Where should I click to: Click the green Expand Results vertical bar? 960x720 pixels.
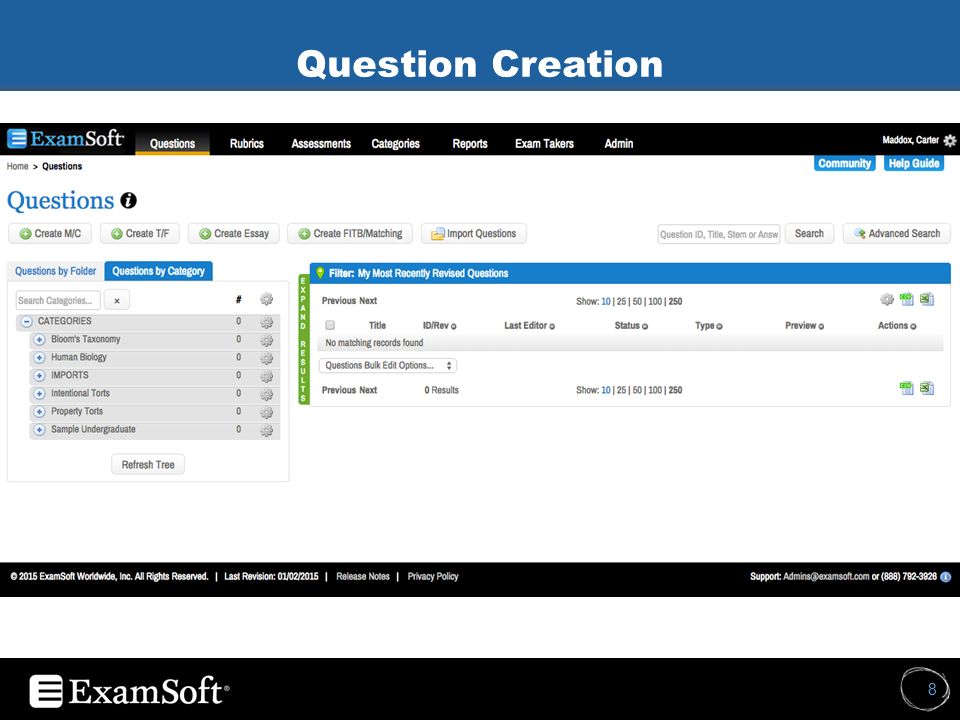(x=303, y=339)
